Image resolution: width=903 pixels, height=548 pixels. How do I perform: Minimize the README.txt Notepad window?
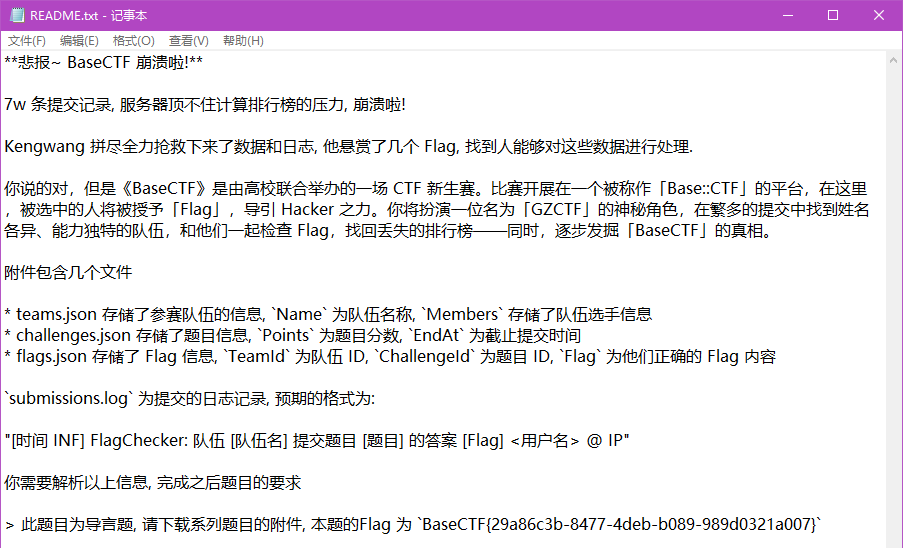786,15
